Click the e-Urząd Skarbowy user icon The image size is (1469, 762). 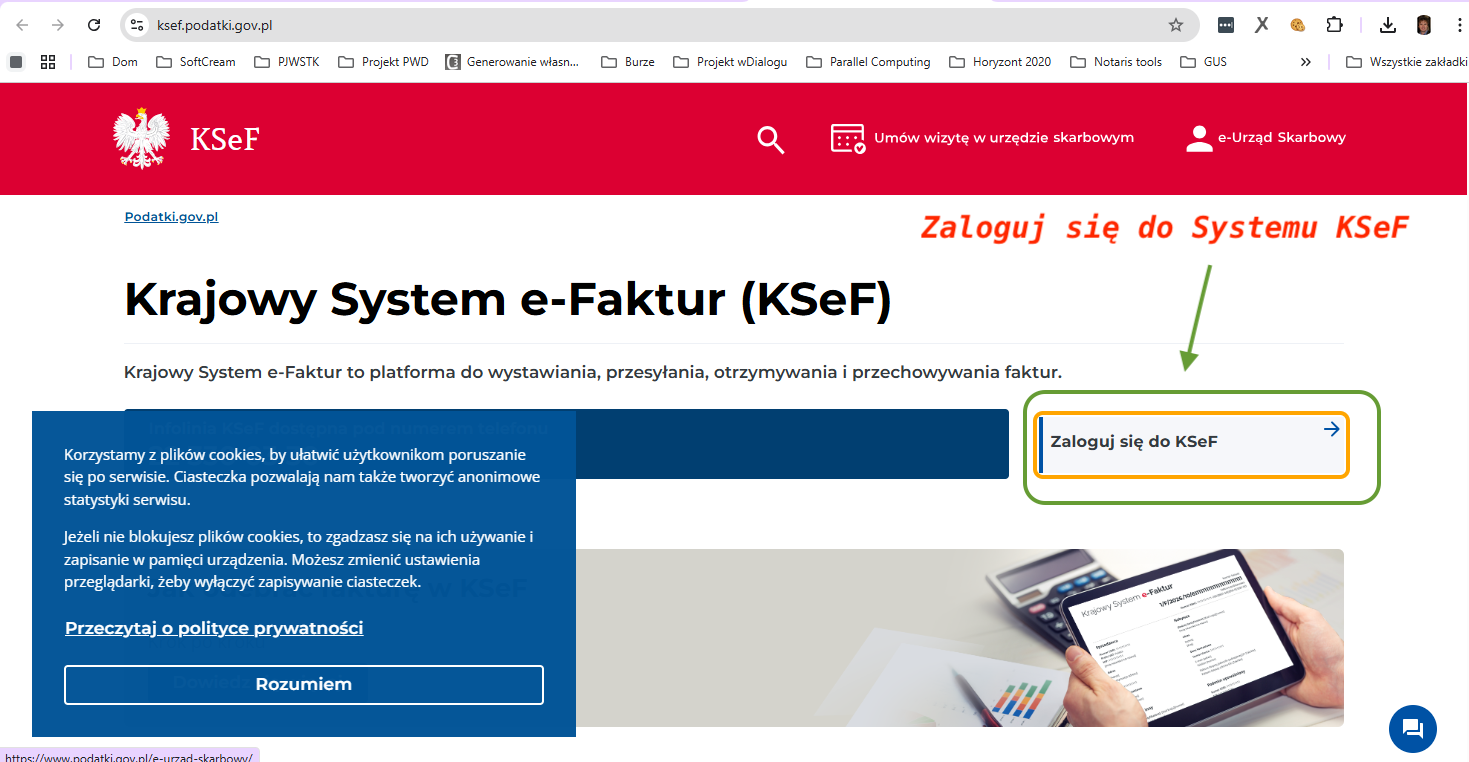click(x=1199, y=138)
